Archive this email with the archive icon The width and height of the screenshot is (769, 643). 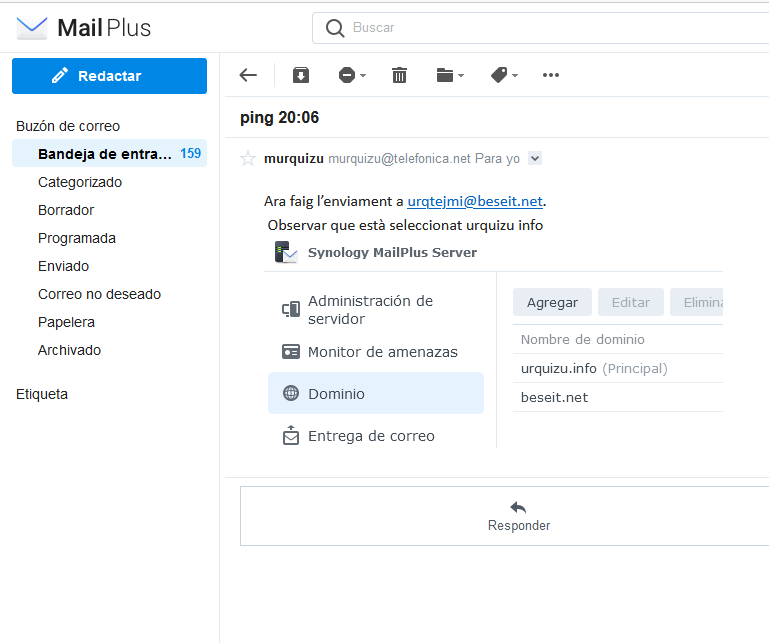(301, 75)
